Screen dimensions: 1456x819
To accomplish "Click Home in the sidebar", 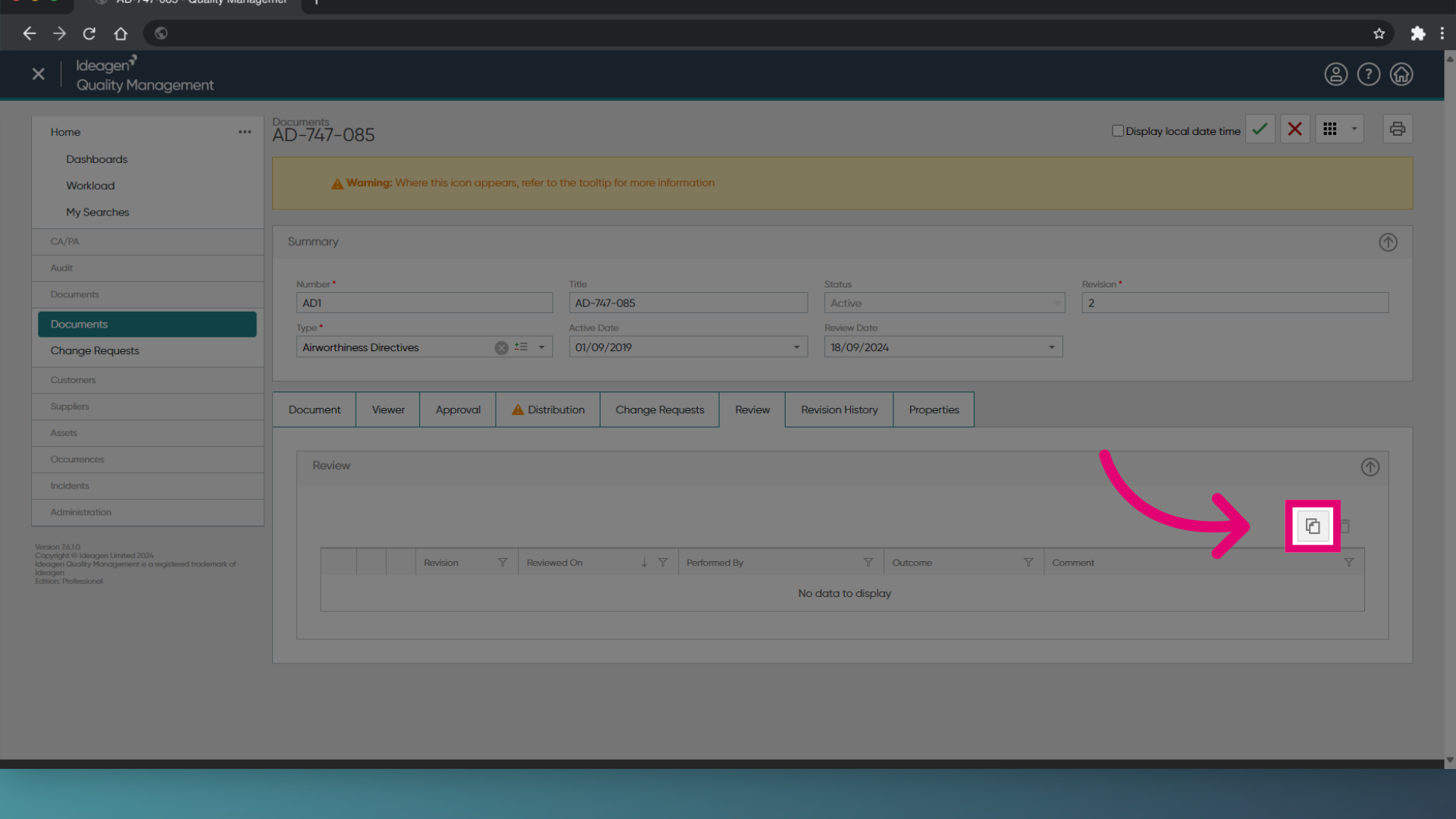I will tap(65, 132).
